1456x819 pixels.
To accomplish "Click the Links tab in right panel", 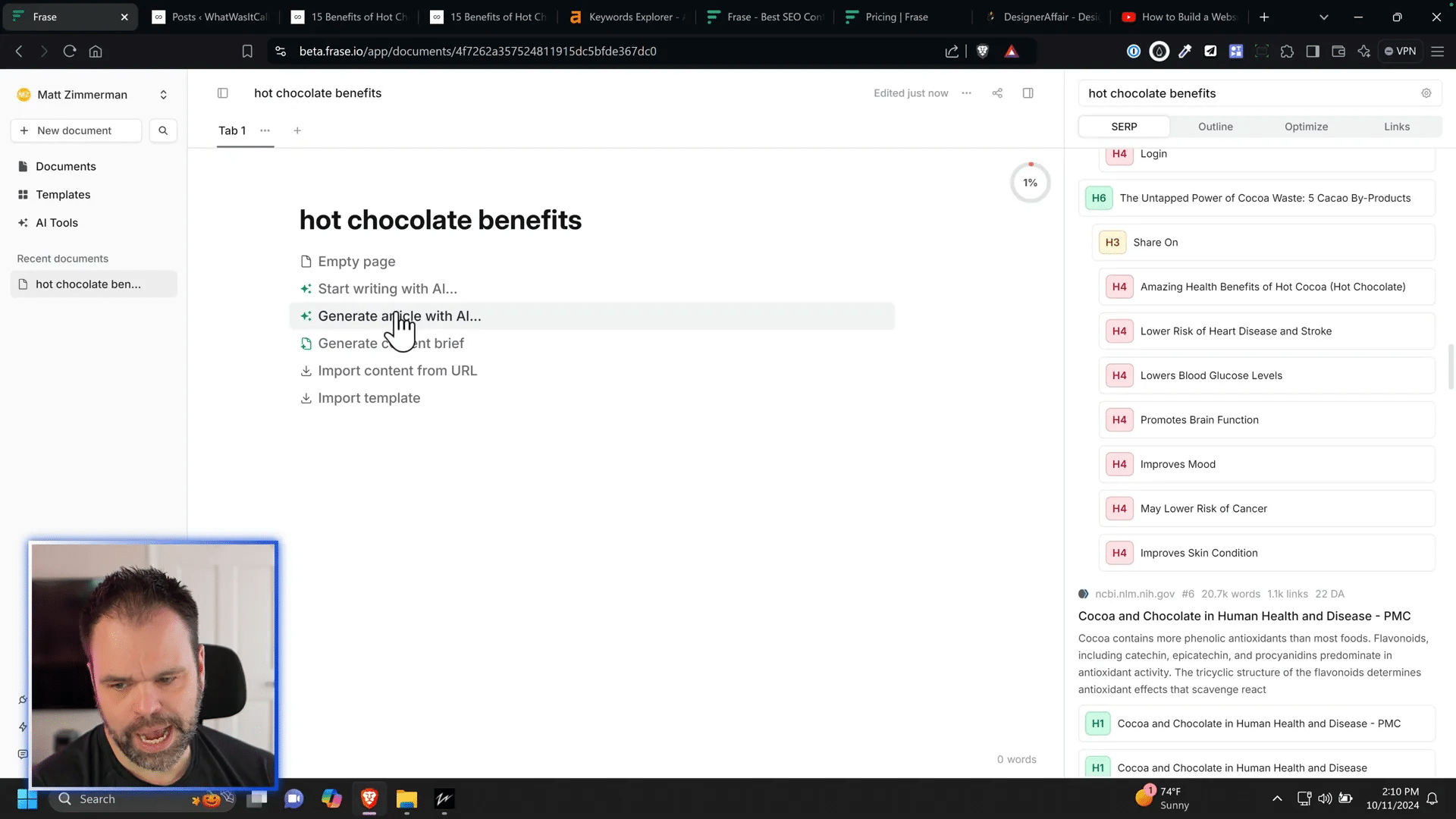I will 1398,126.
